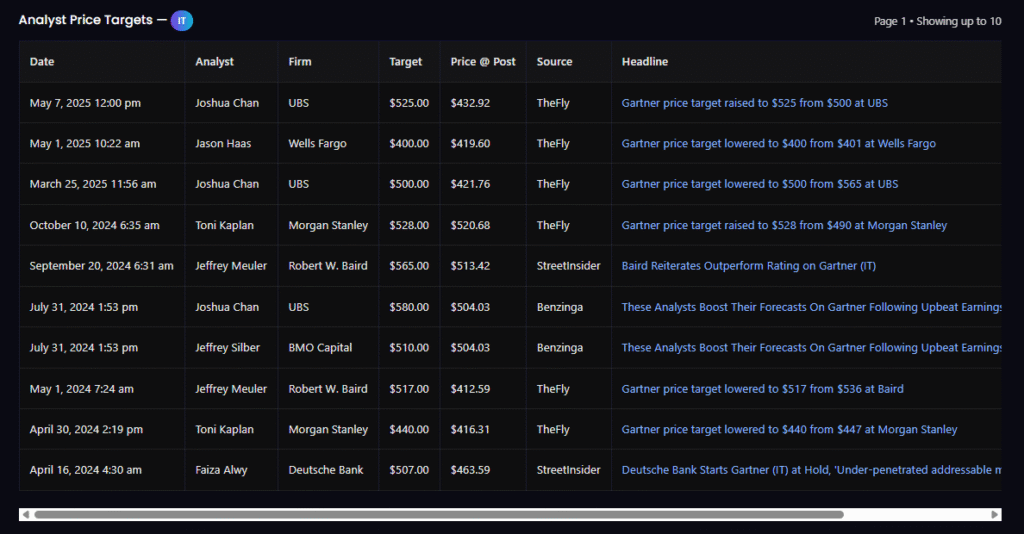1024x534 pixels.
Task: Open Morgan Stanley $528 target raised headline
Action: pyautogui.click(x=784, y=225)
